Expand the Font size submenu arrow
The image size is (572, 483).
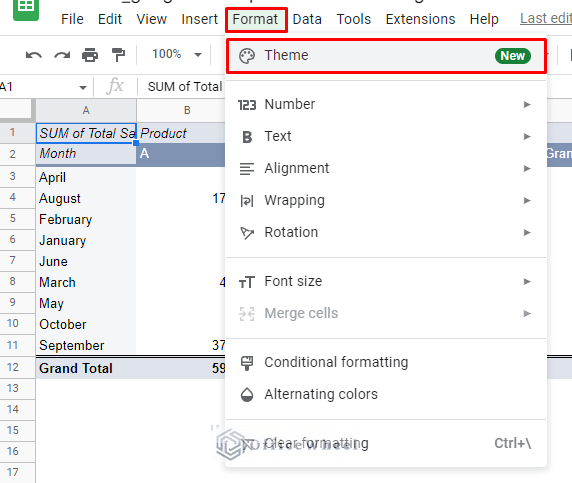point(527,281)
